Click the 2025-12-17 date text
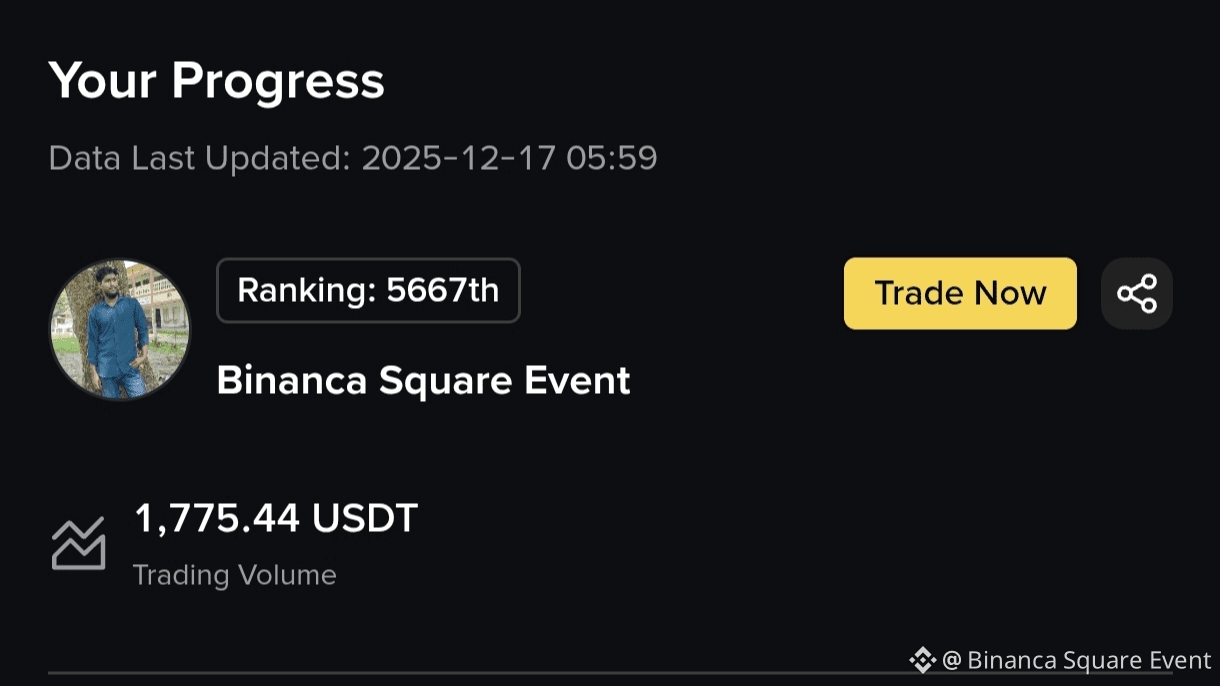The height and width of the screenshot is (686, 1220). coord(457,158)
